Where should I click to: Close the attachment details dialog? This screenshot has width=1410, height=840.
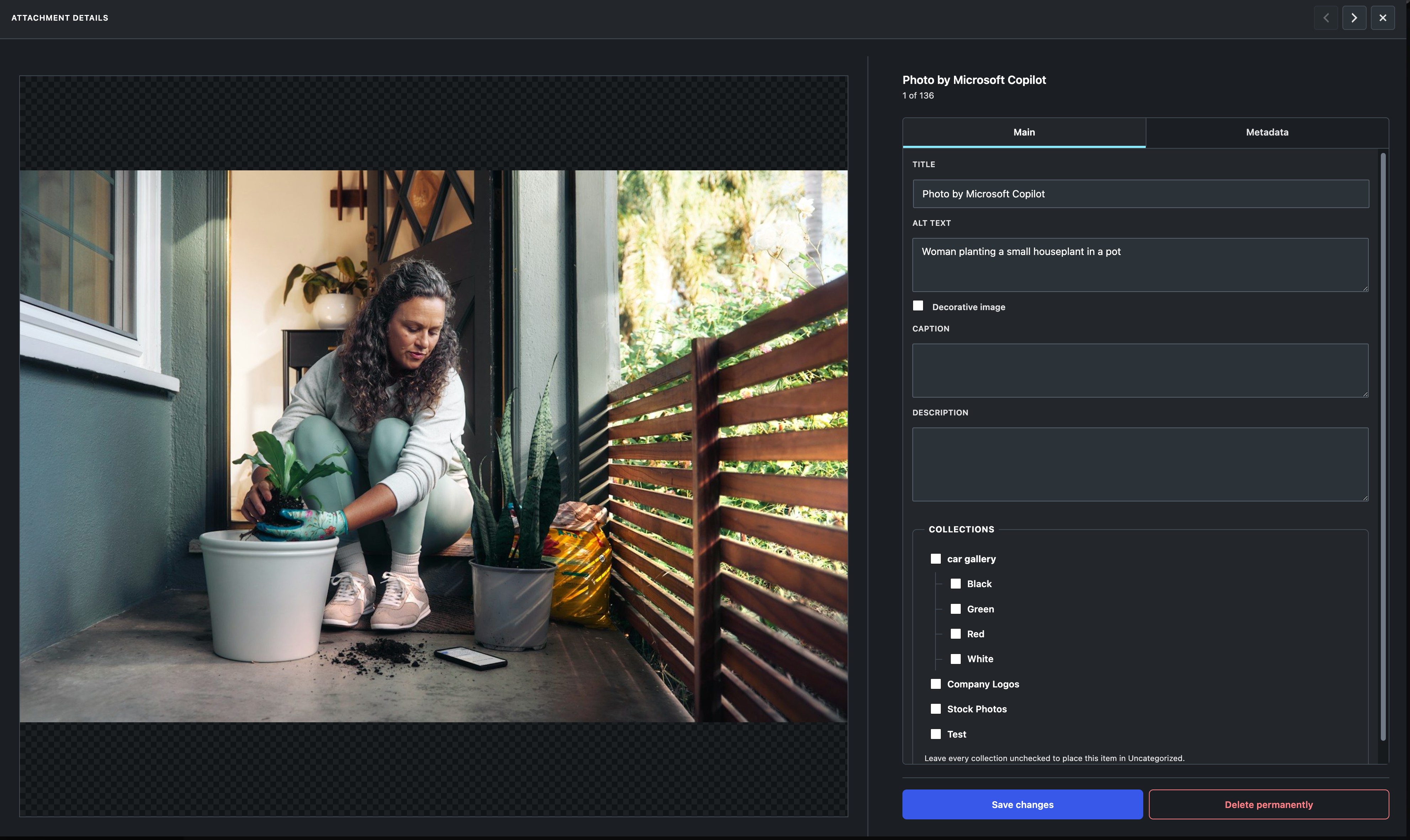[x=1383, y=18]
